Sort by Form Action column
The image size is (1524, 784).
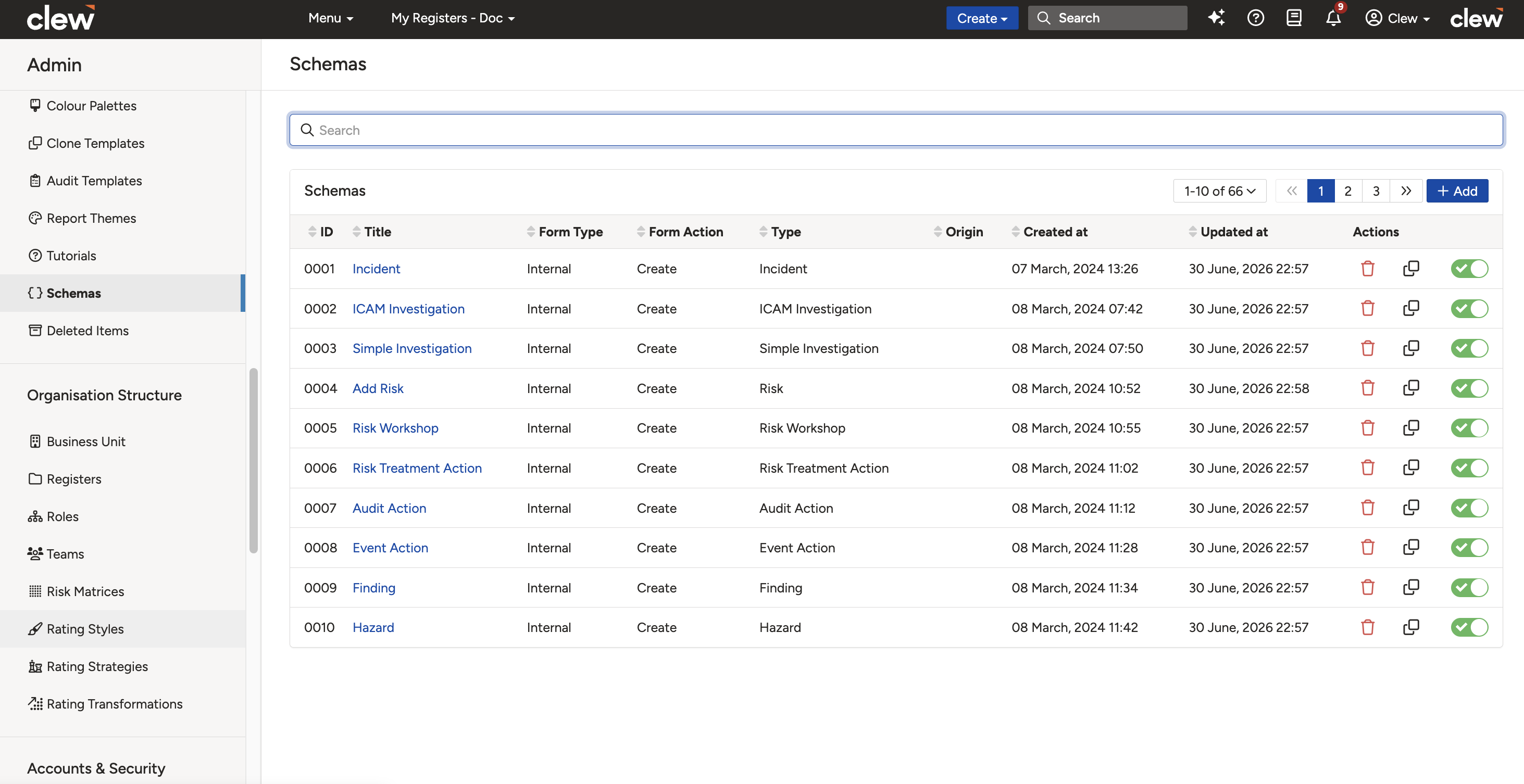click(680, 232)
